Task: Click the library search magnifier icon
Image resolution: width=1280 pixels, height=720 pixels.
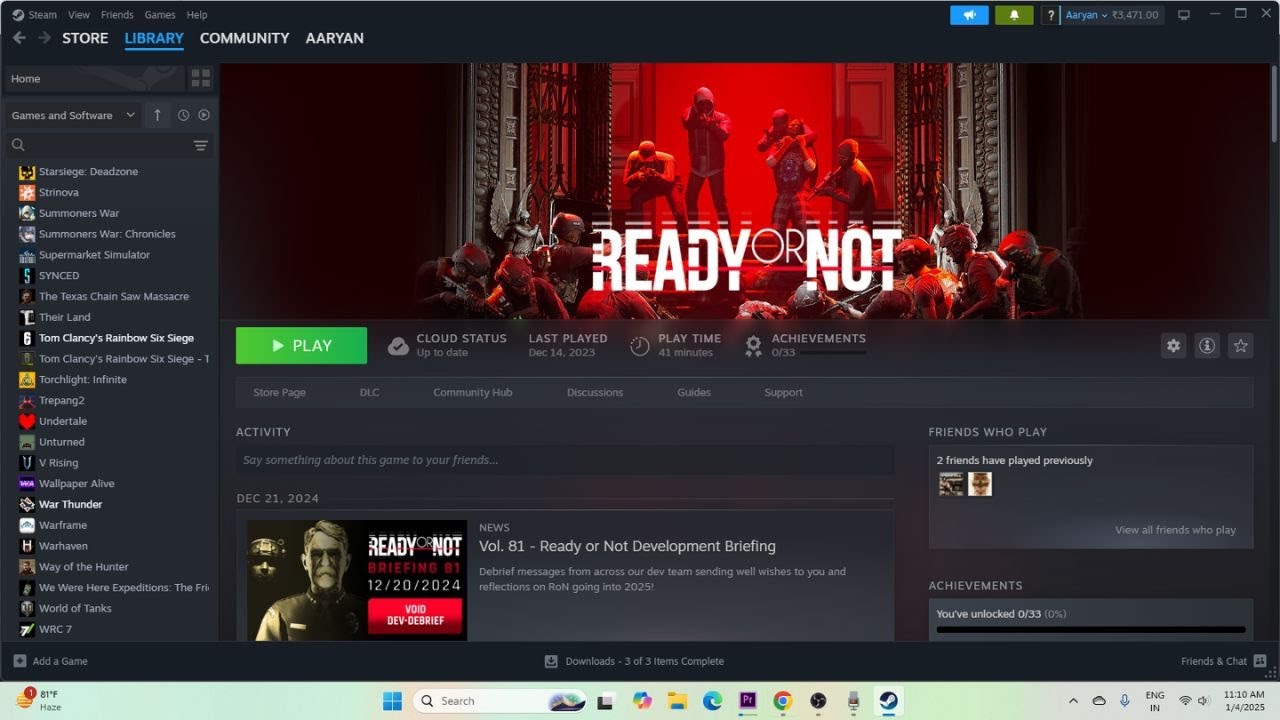Action: [18, 145]
